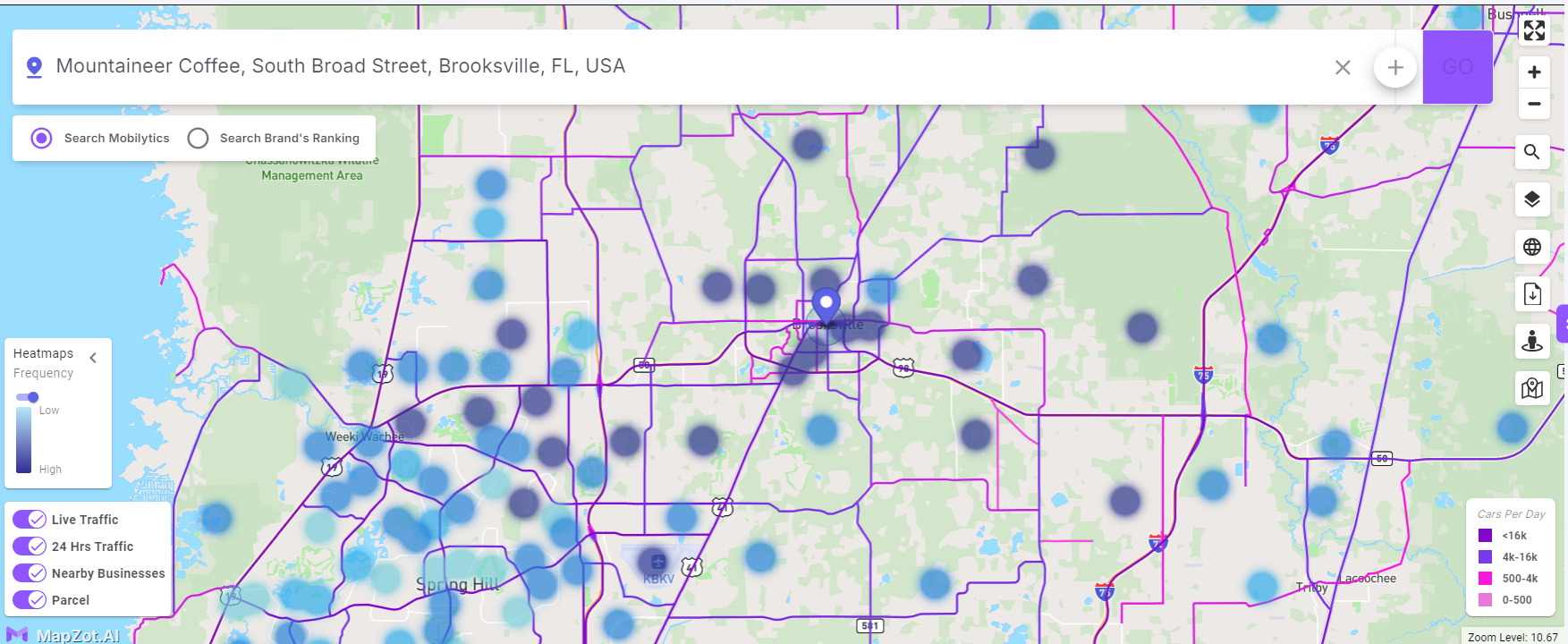Enter fullscreen map view
1568x644 pixels.
(x=1534, y=30)
